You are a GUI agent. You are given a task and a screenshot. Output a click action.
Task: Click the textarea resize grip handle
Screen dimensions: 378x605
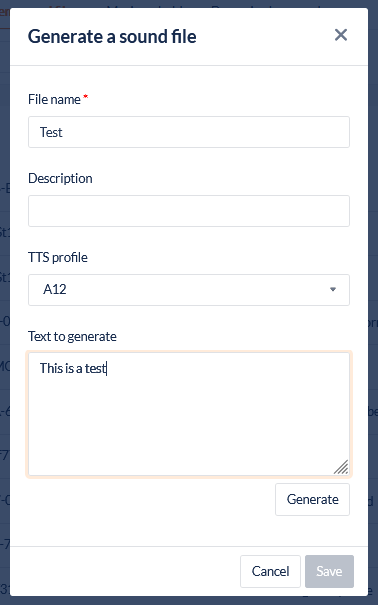pos(341,467)
